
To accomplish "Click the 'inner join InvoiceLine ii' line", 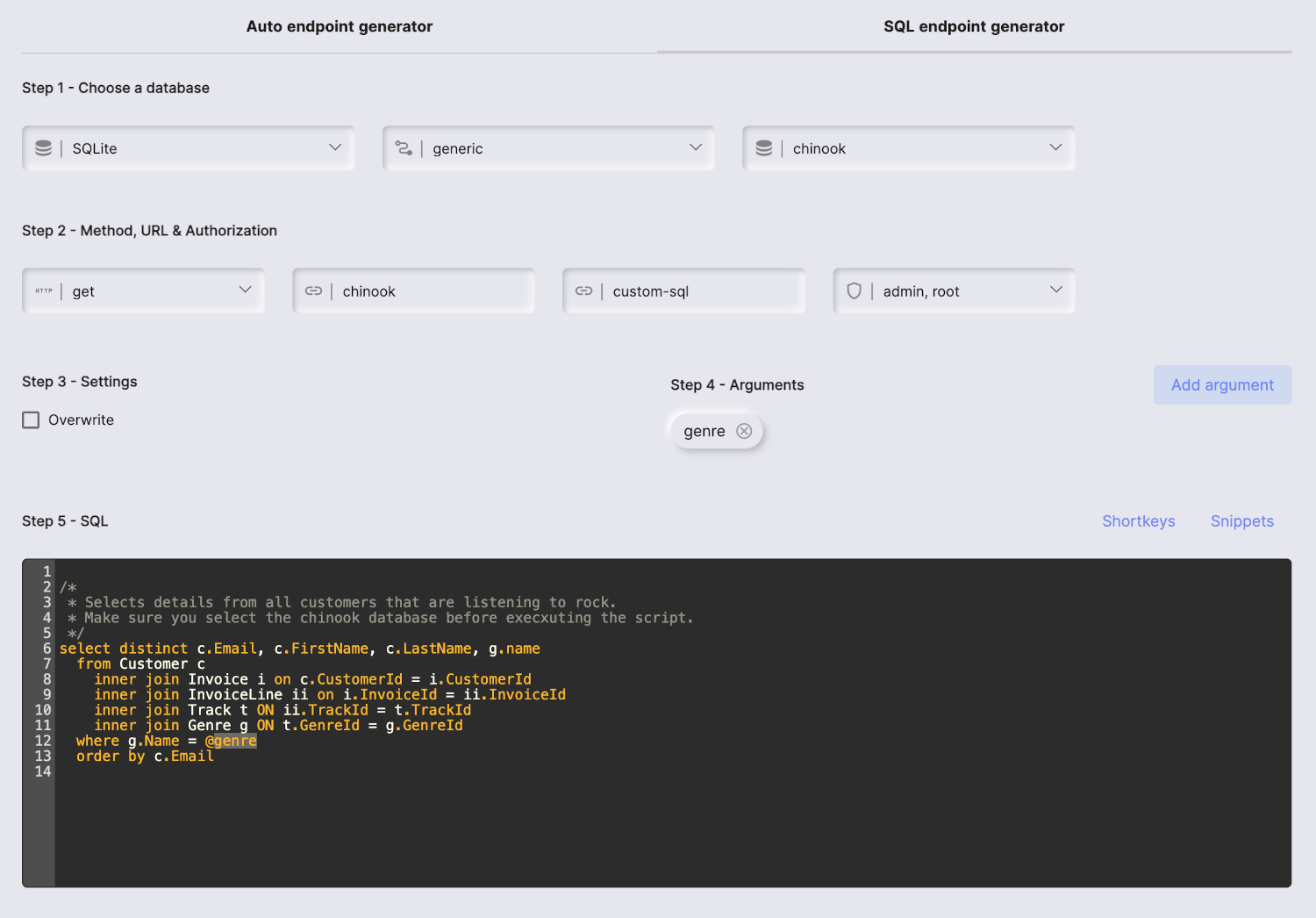I will point(330,695).
